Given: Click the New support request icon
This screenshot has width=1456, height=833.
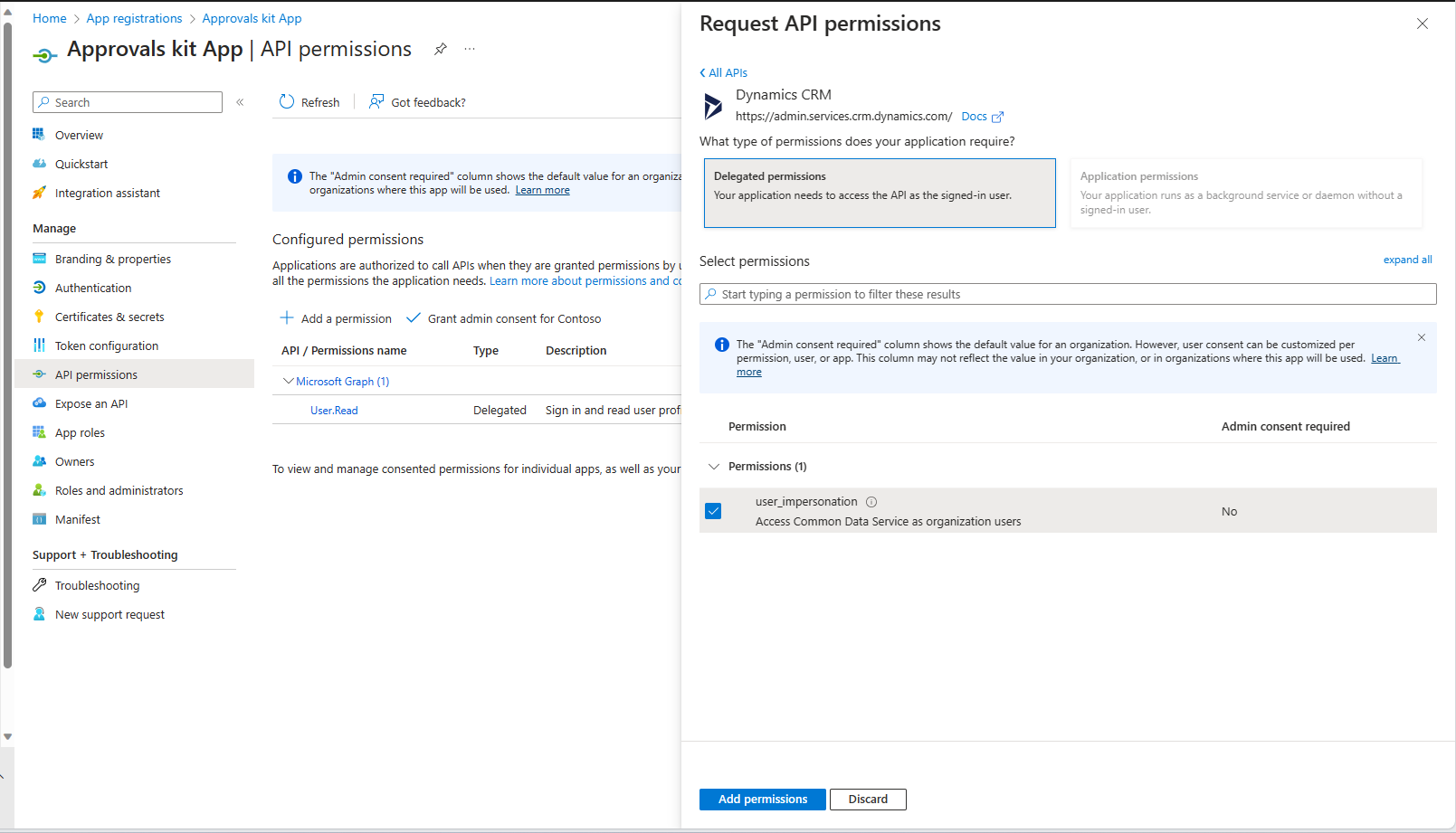Looking at the screenshot, I should [x=39, y=614].
